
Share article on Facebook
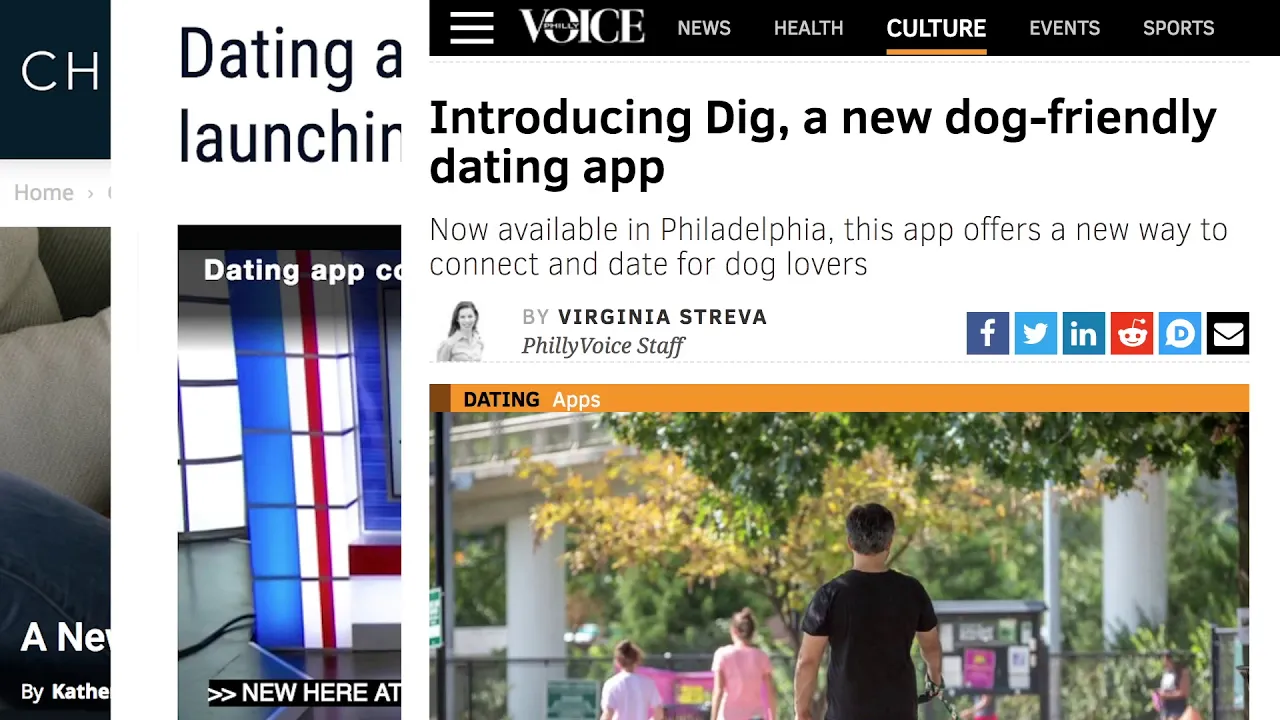[x=987, y=333]
